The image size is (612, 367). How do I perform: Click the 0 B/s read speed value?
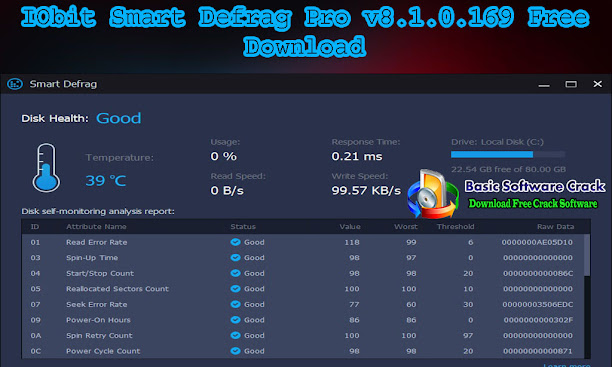tap(227, 191)
